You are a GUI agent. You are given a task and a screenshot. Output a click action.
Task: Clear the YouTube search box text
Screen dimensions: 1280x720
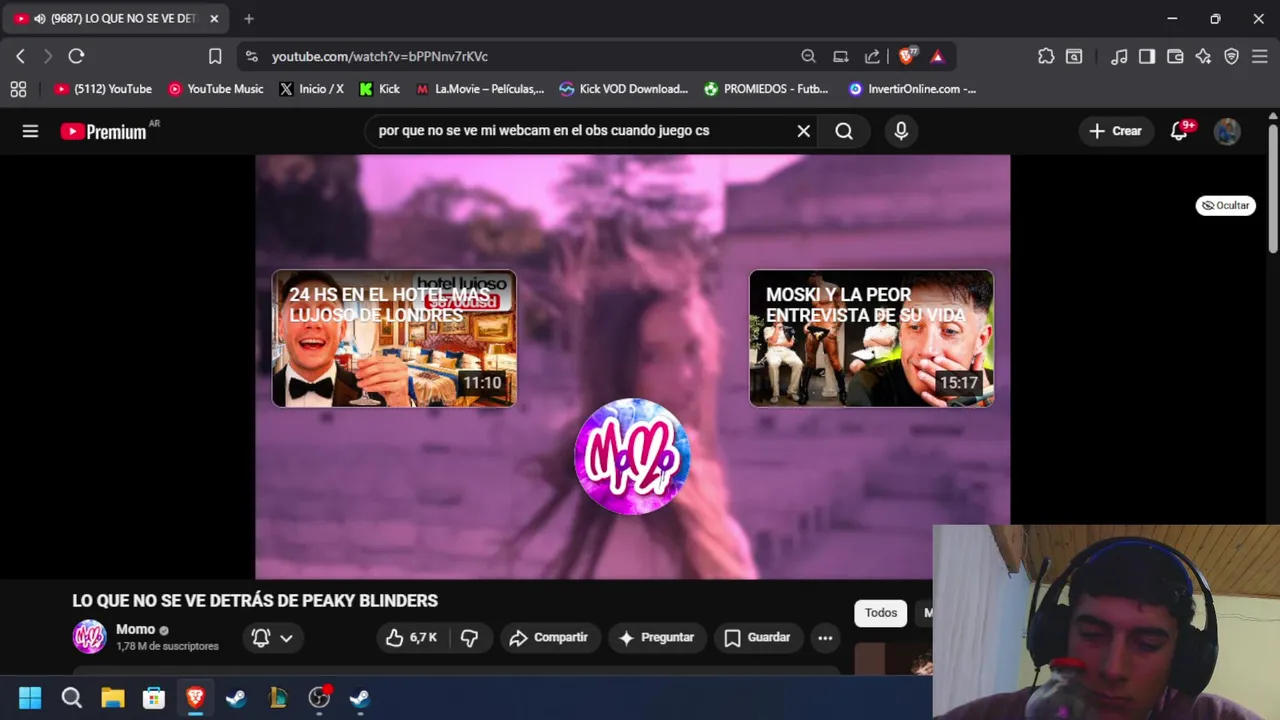coord(803,131)
